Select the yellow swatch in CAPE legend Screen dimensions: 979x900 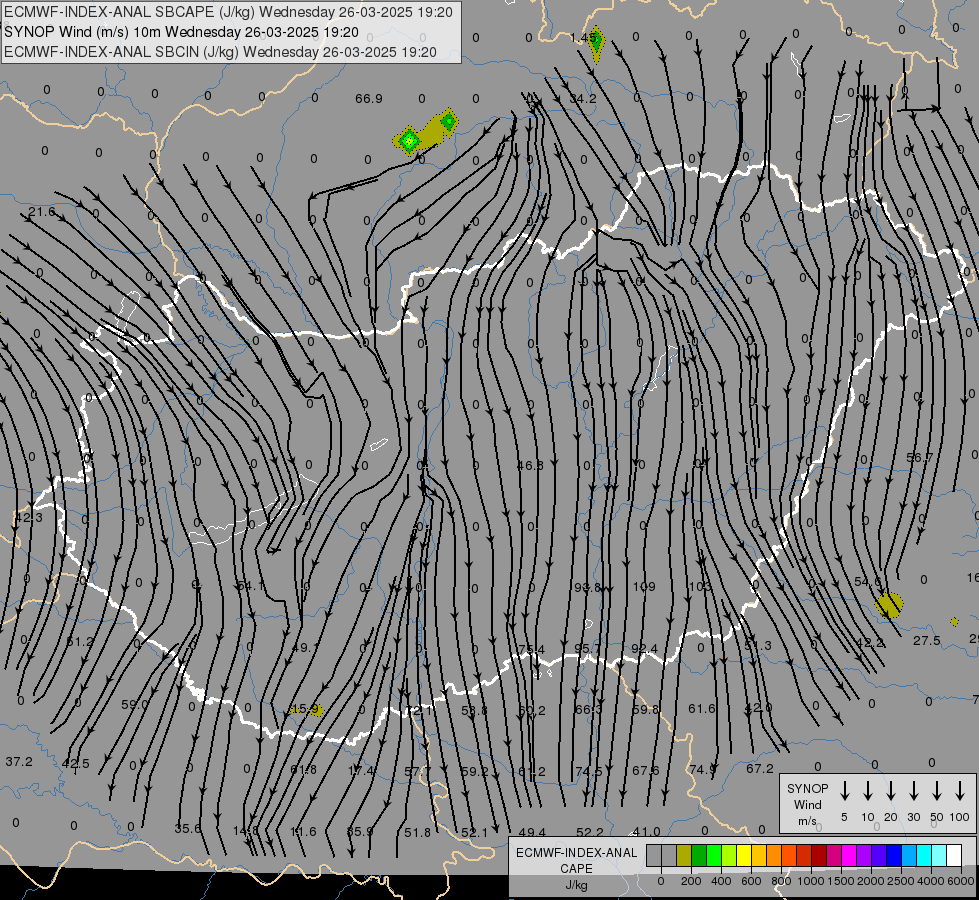(x=744, y=856)
